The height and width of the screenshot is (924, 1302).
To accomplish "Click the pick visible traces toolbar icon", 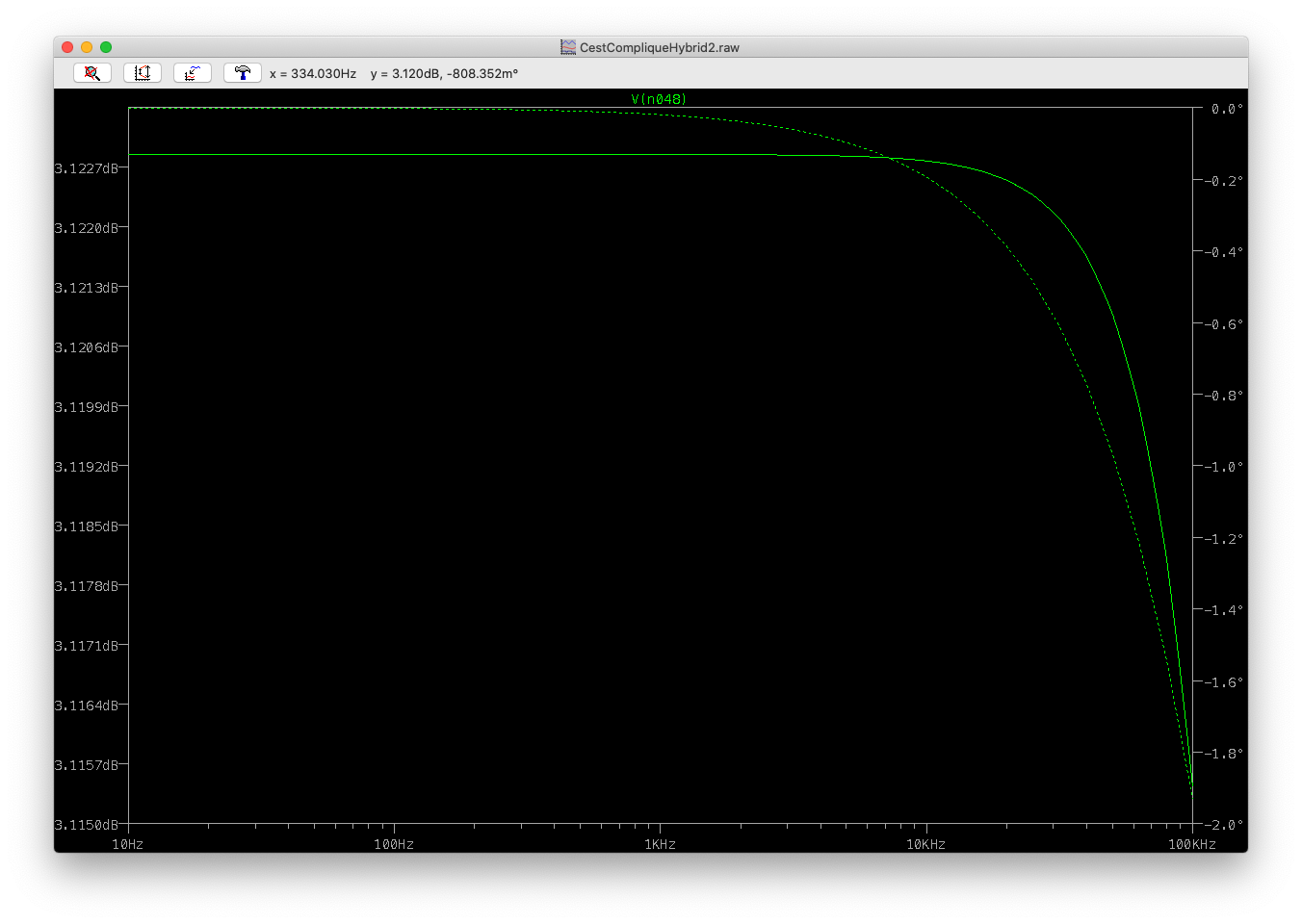I will pyautogui.click(x=193, y=73).
